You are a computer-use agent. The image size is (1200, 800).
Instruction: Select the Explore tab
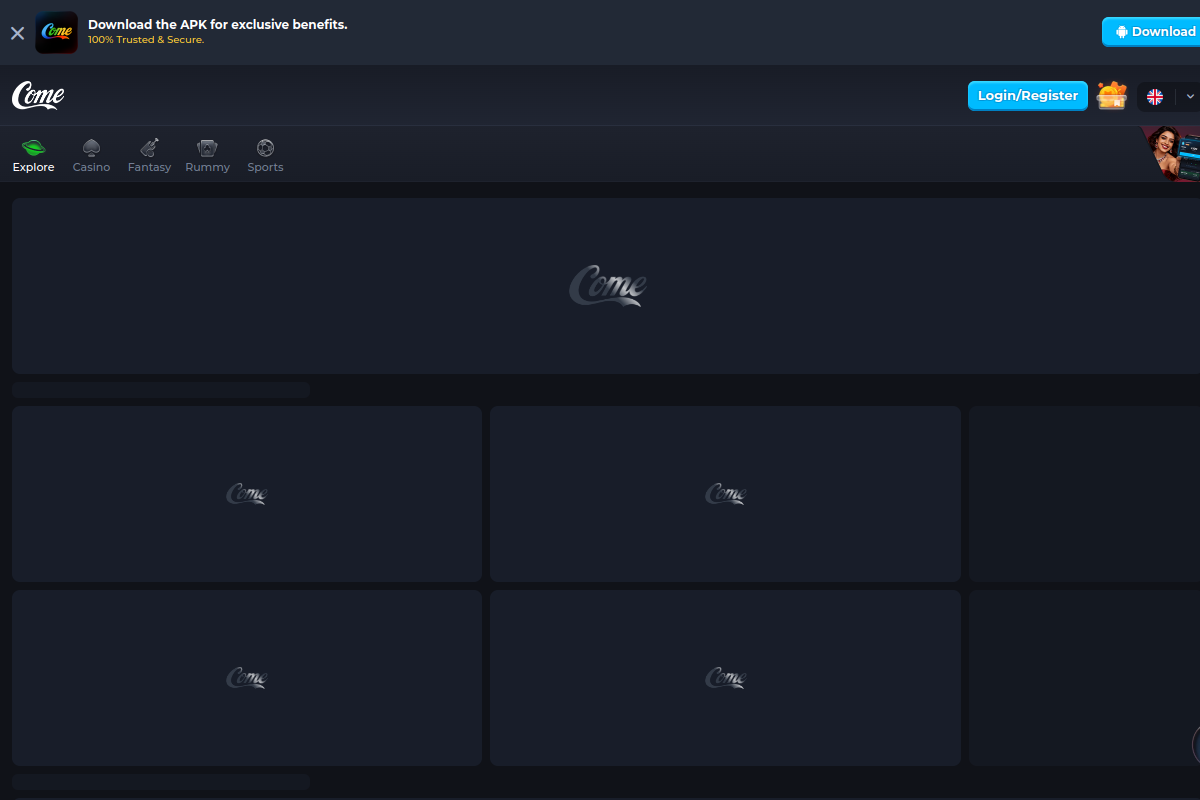point(34,156)
